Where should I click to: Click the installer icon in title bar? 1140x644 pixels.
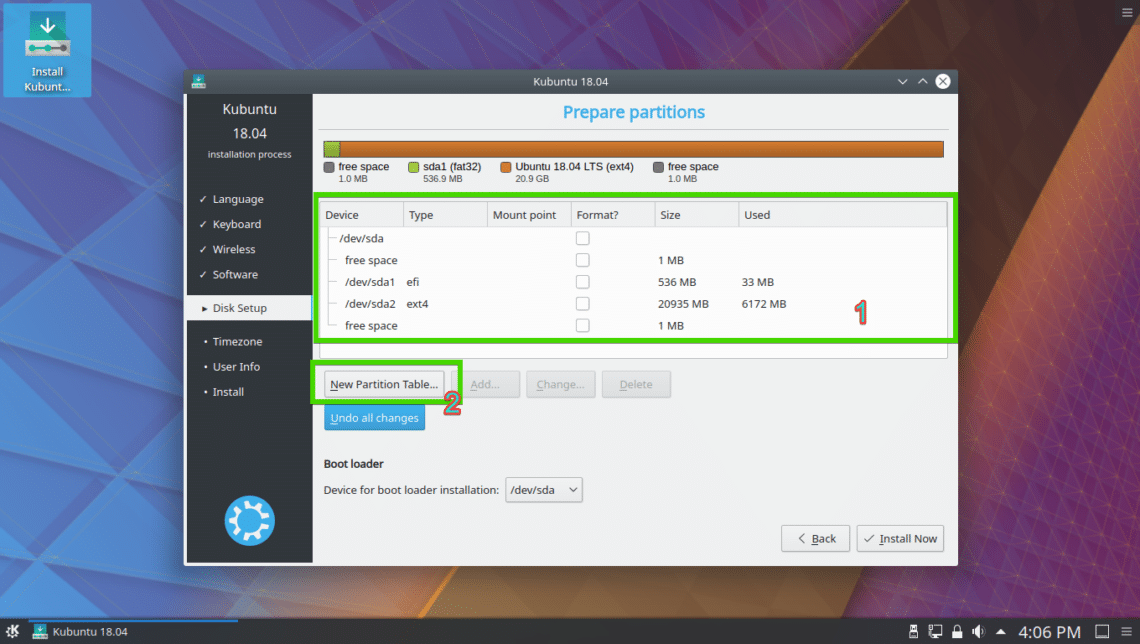click(x=198, y=81)
